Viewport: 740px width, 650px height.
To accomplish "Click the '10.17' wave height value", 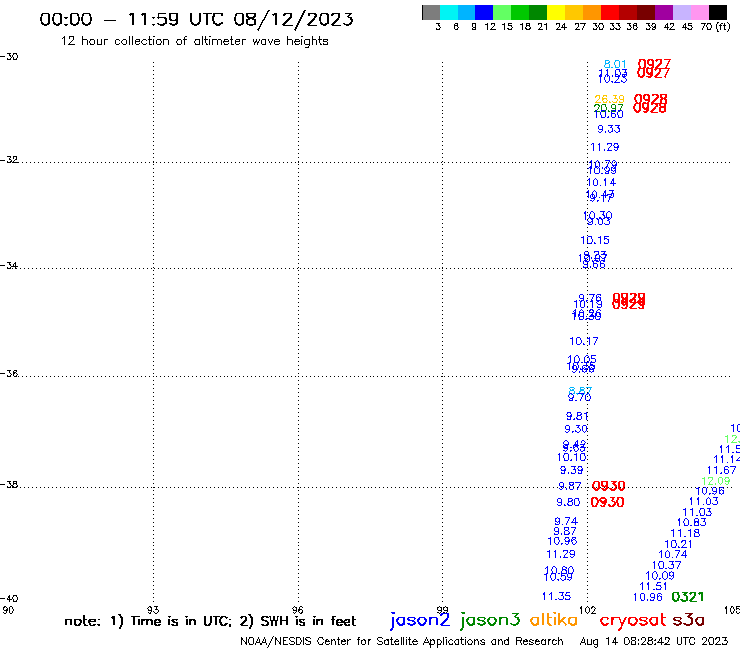I will coord(584,341).
